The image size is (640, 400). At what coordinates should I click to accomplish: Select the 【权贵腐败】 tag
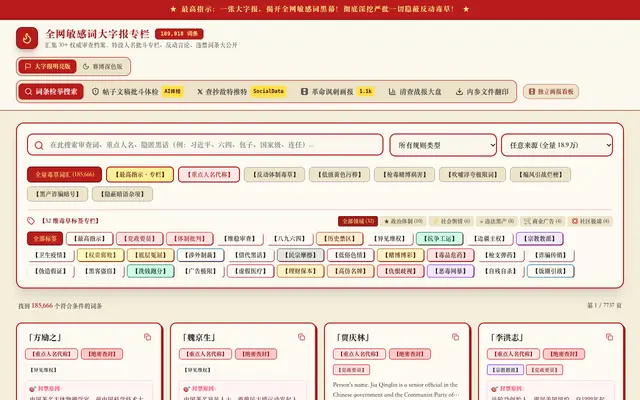click(x=100, y=255)
